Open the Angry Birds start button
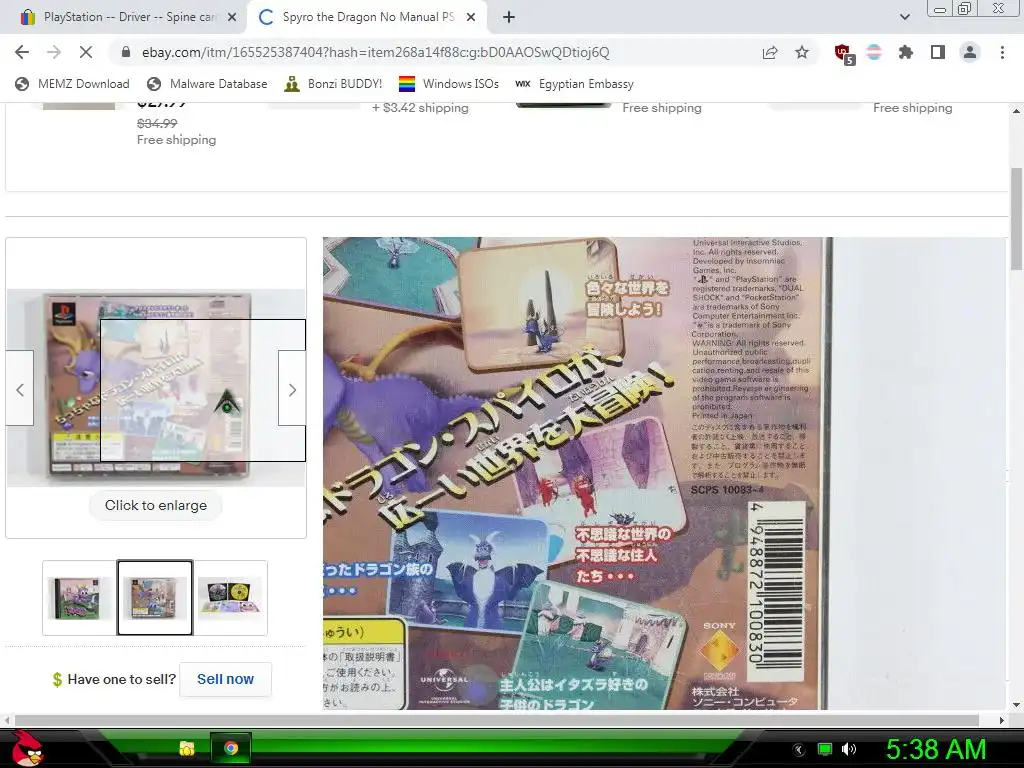This screenshot has width=1024, height=768. [26, 748]
